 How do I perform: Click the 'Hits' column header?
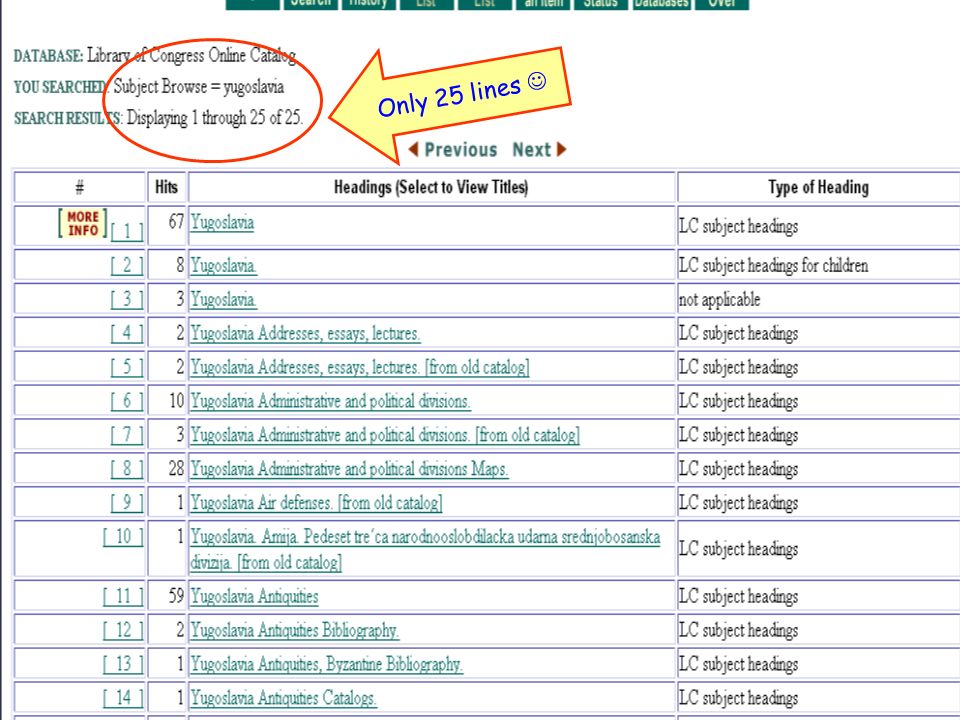point(166,187)
